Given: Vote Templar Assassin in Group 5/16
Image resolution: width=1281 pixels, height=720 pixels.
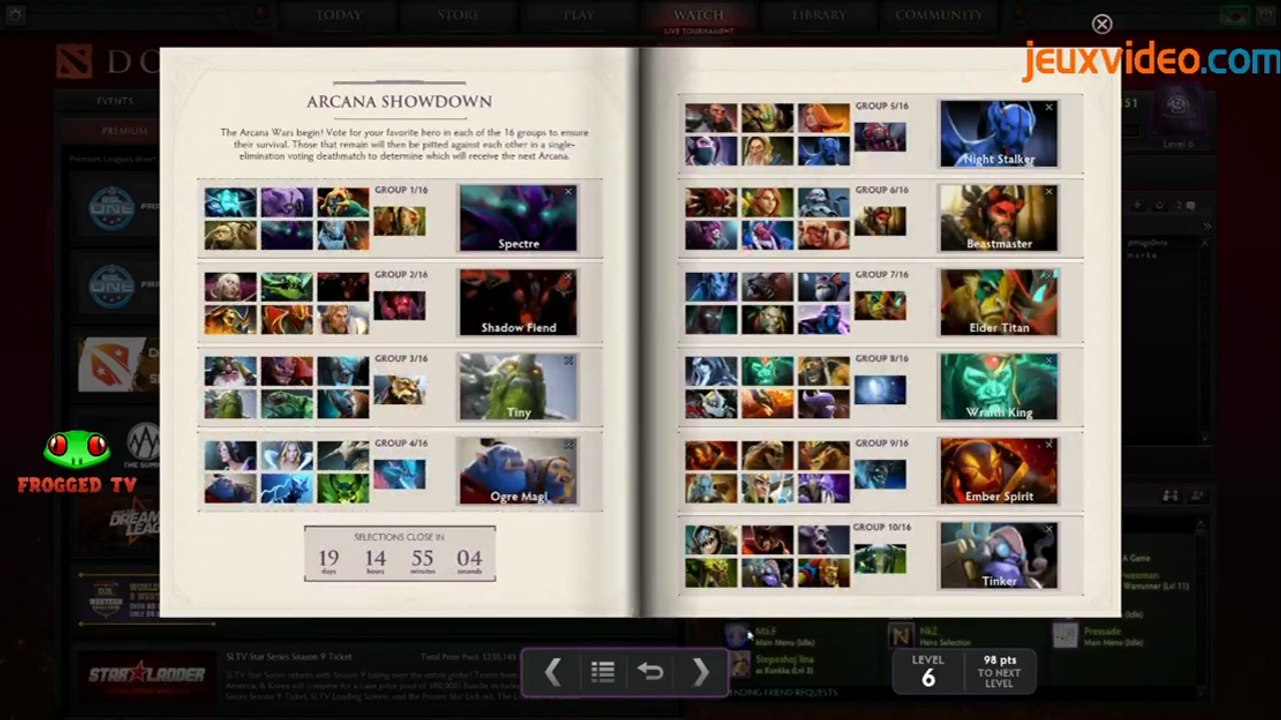Looking at the screenshot, I should click(711, 150).
